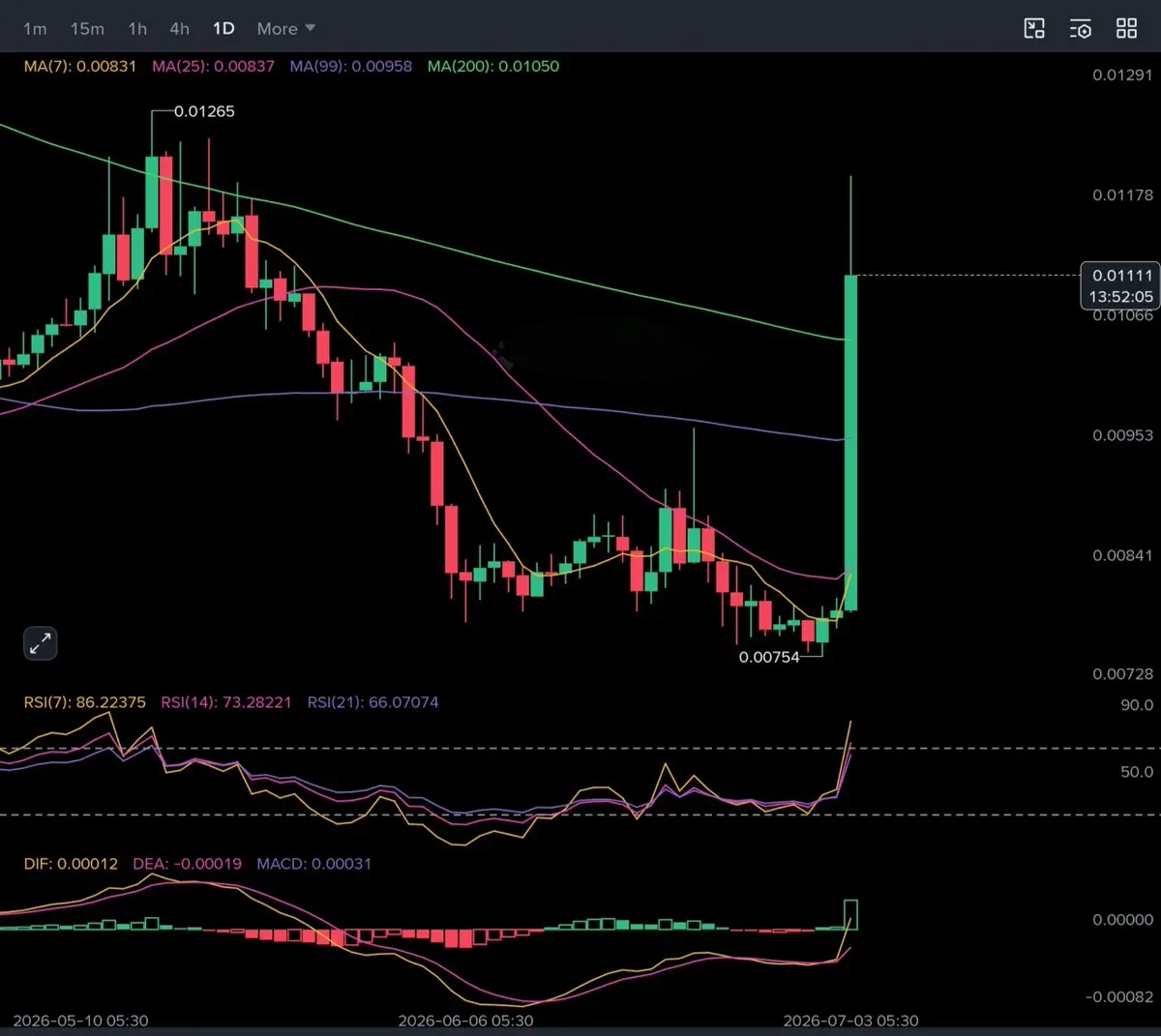Click the current price tag 0.01111
The width and height of the screenshot is (1161, 1036).
point(1122,276)
